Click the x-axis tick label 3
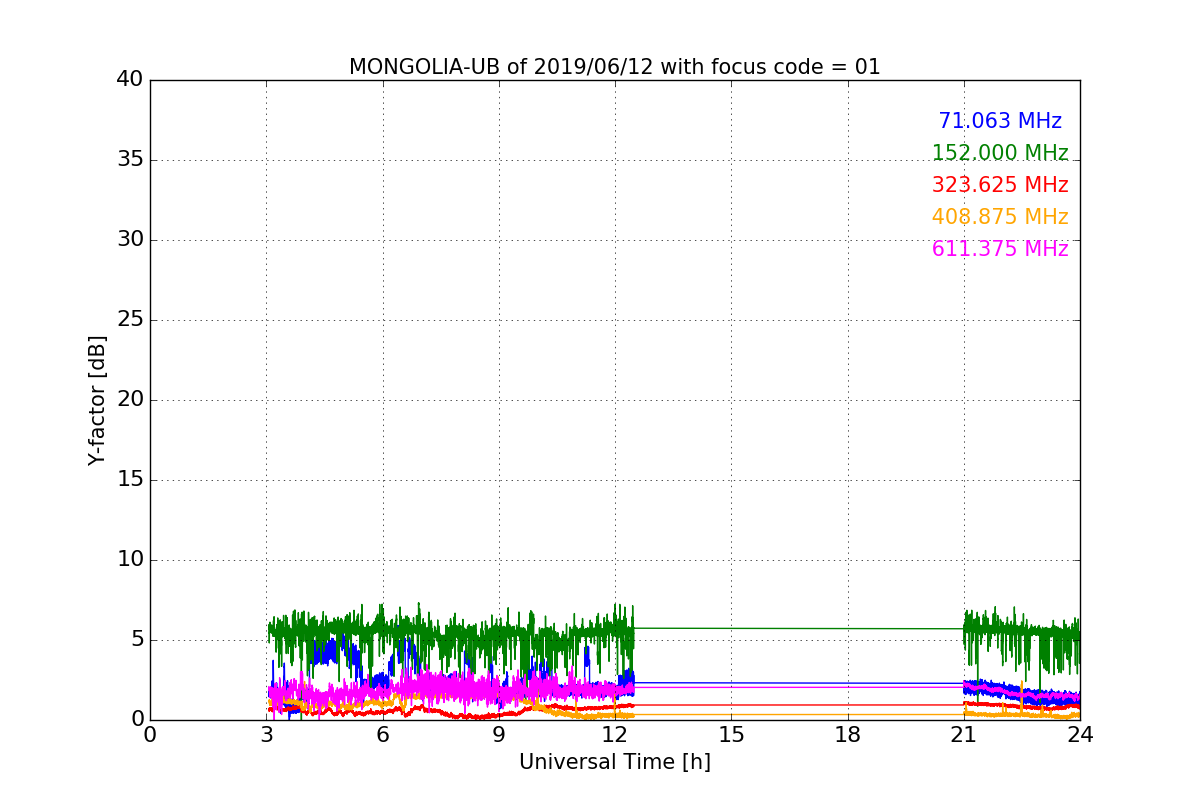Screen dimensions: 1200x800 (x=266, y=735)
